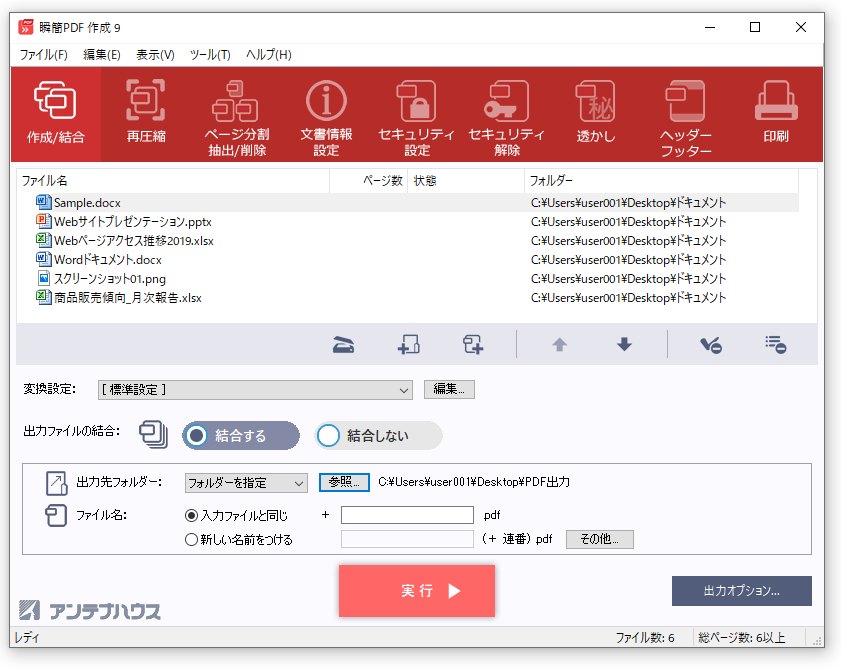Image resolution: width=841 pixels, height=668 pixels.
Task: Open ページ分割 抽出/削除 tool
Action: [x=237, y=114]
